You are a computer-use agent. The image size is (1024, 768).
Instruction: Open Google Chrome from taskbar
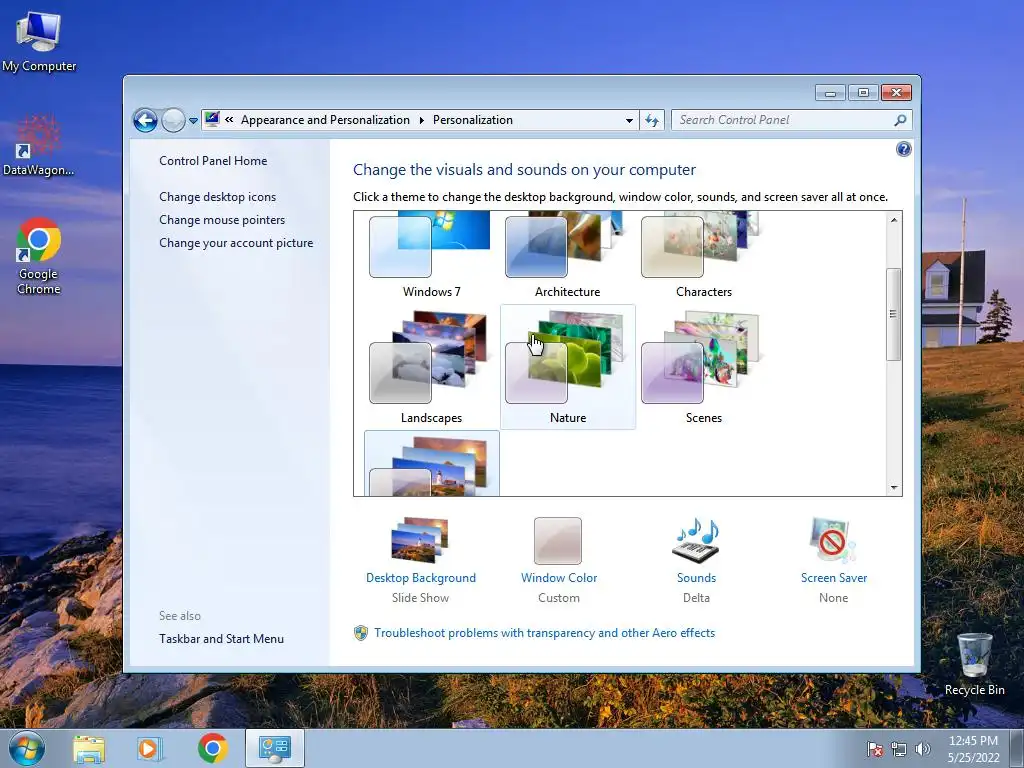[x=212, y=748]
